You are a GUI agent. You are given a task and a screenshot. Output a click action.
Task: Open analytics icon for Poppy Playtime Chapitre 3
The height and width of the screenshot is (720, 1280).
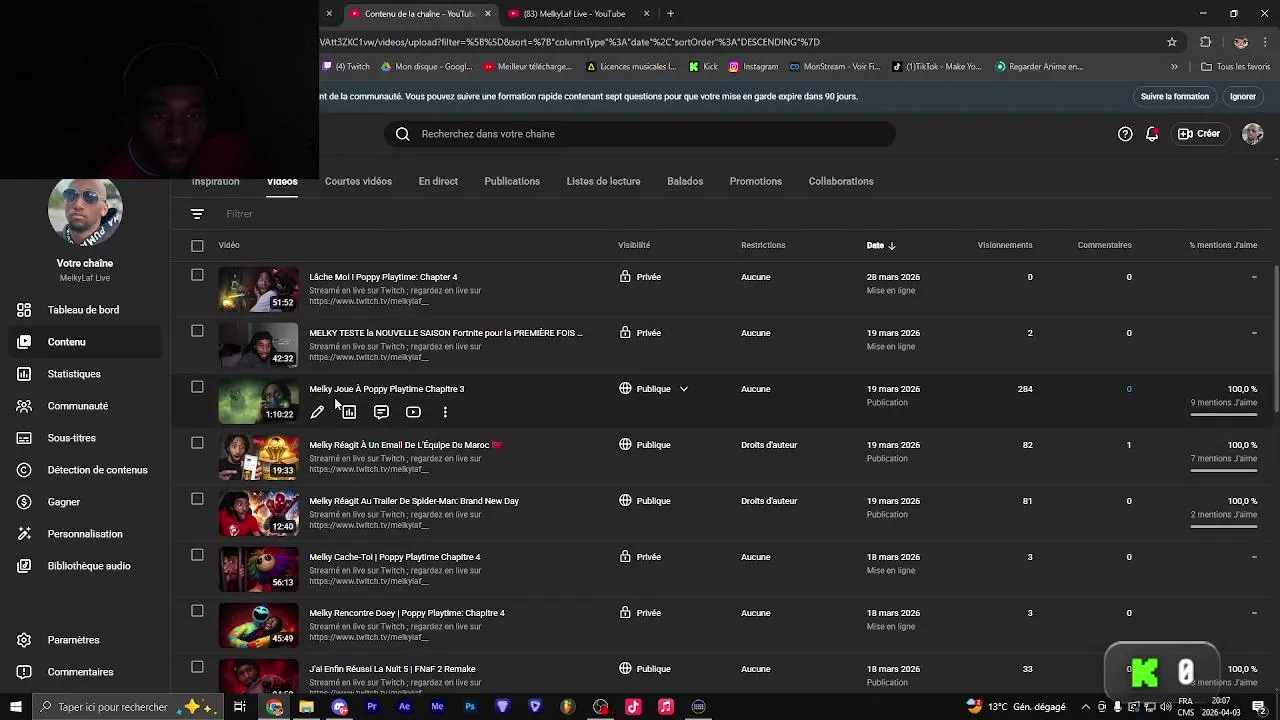(x=349, y=412)
